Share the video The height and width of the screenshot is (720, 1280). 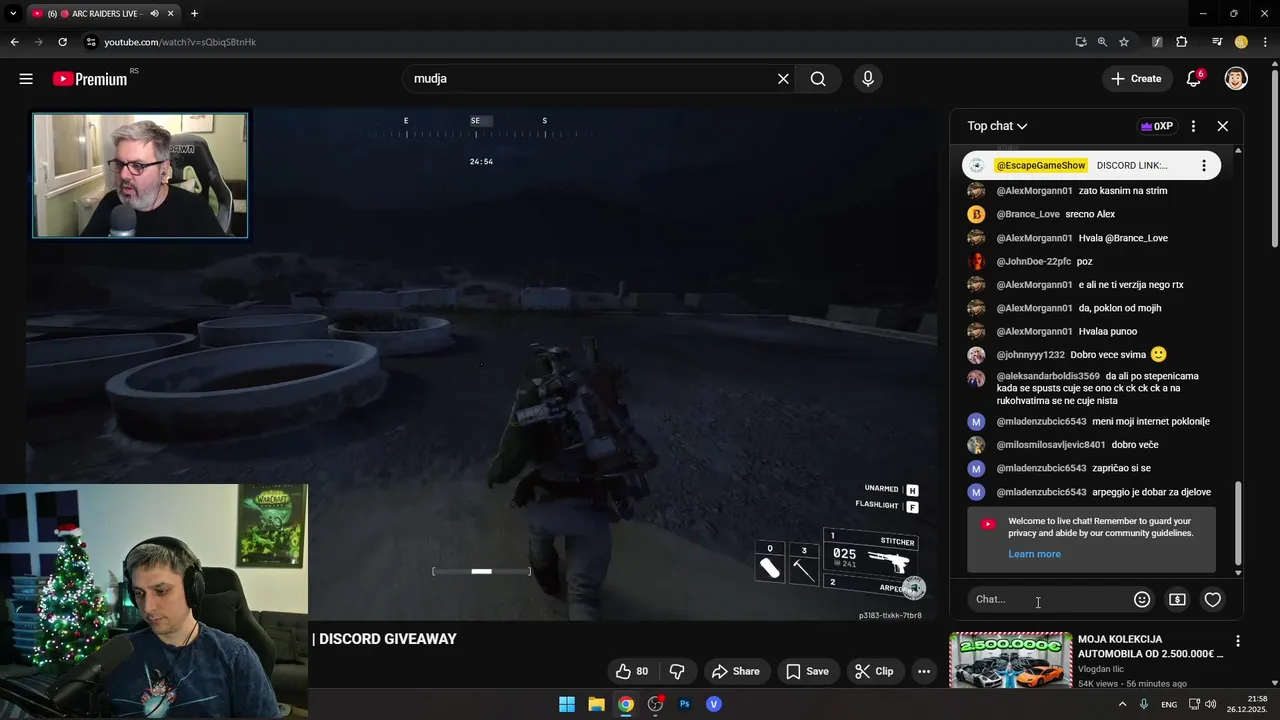point(735,671)
